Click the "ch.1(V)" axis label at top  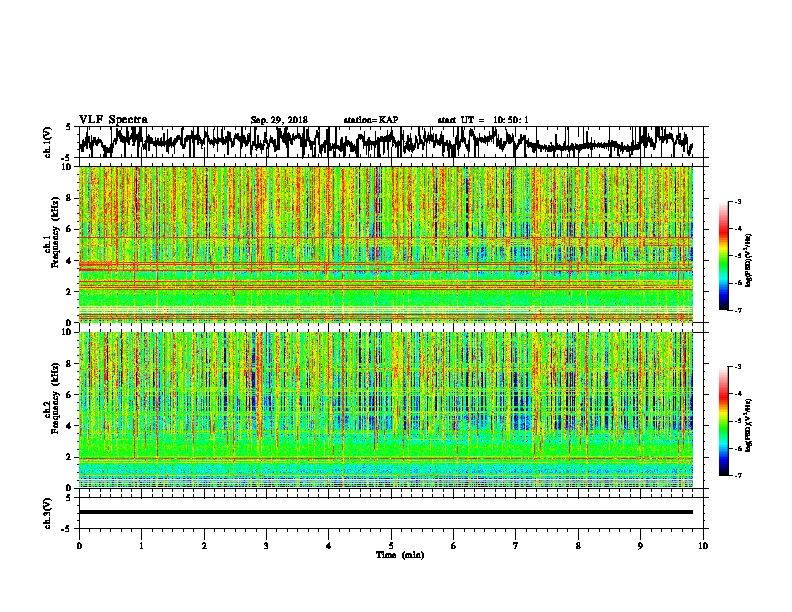click(47, 142)
